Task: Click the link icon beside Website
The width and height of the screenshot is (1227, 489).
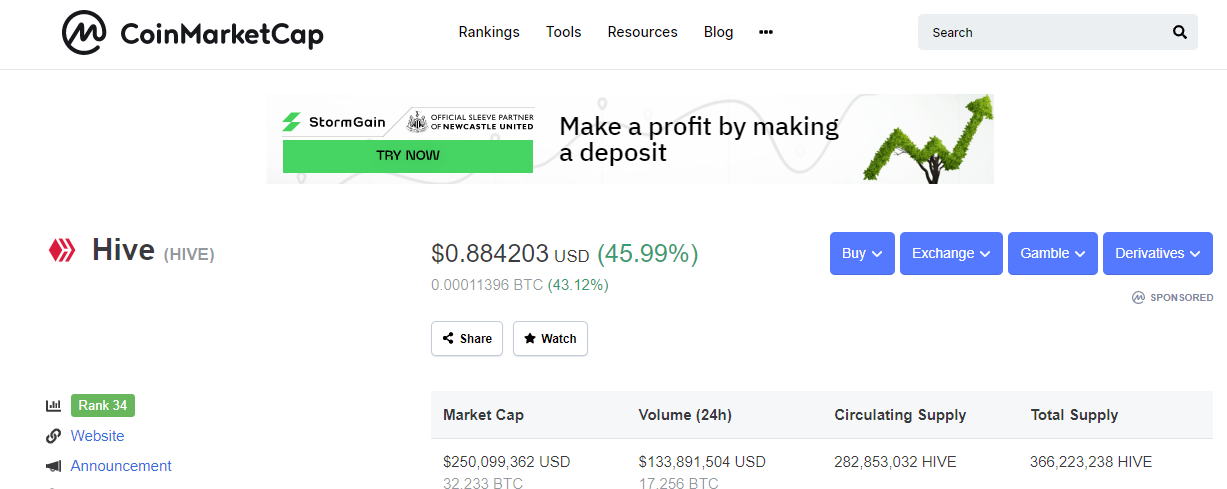Action: (54, 436)
